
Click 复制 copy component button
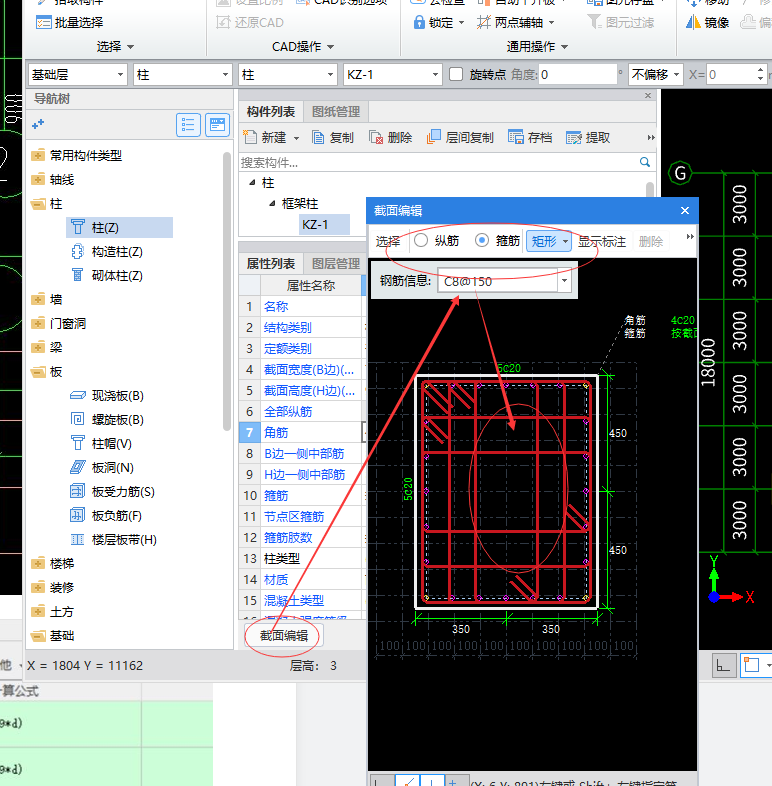(332, 137)
